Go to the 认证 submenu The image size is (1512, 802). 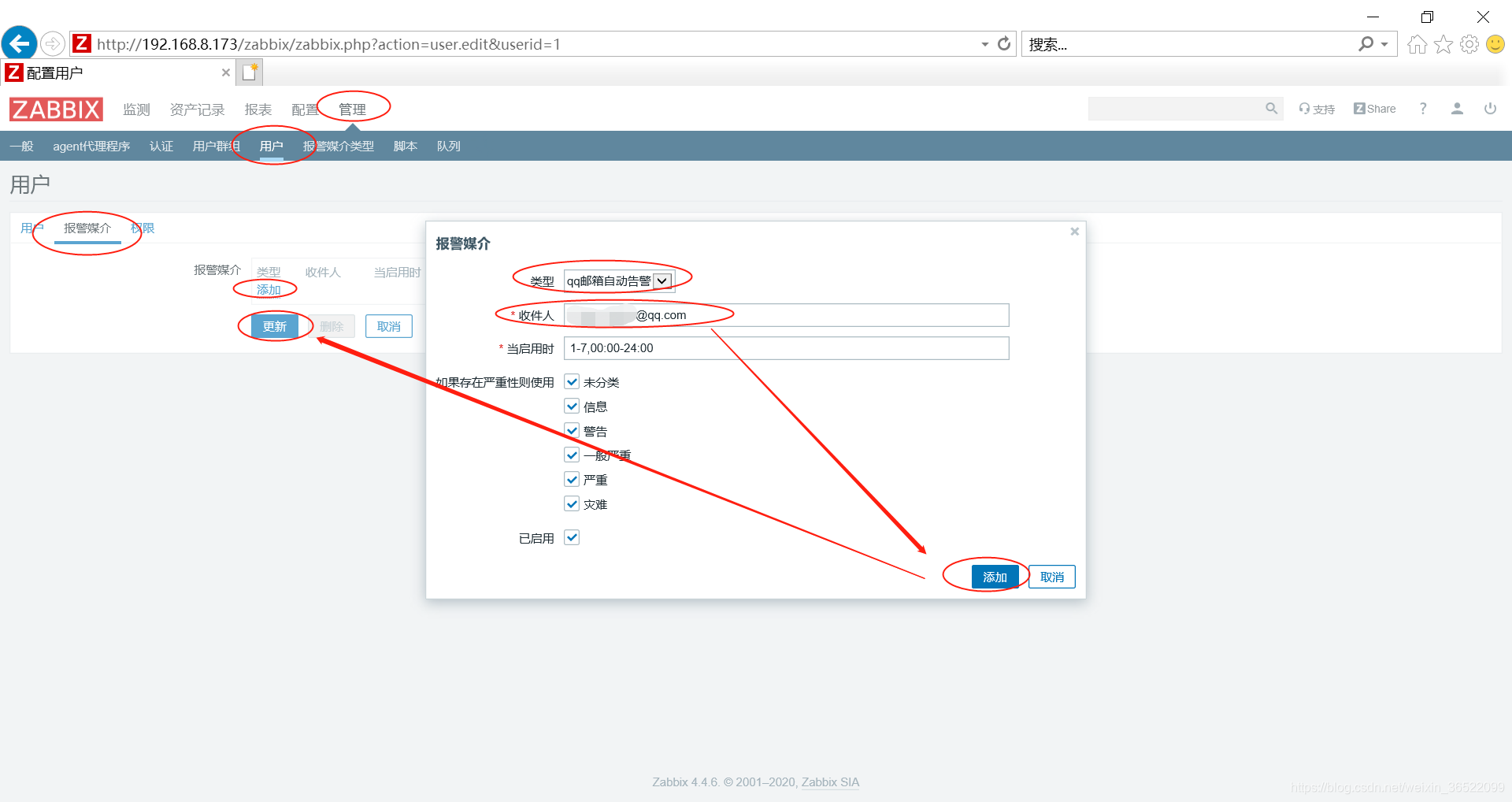[161, 147]
